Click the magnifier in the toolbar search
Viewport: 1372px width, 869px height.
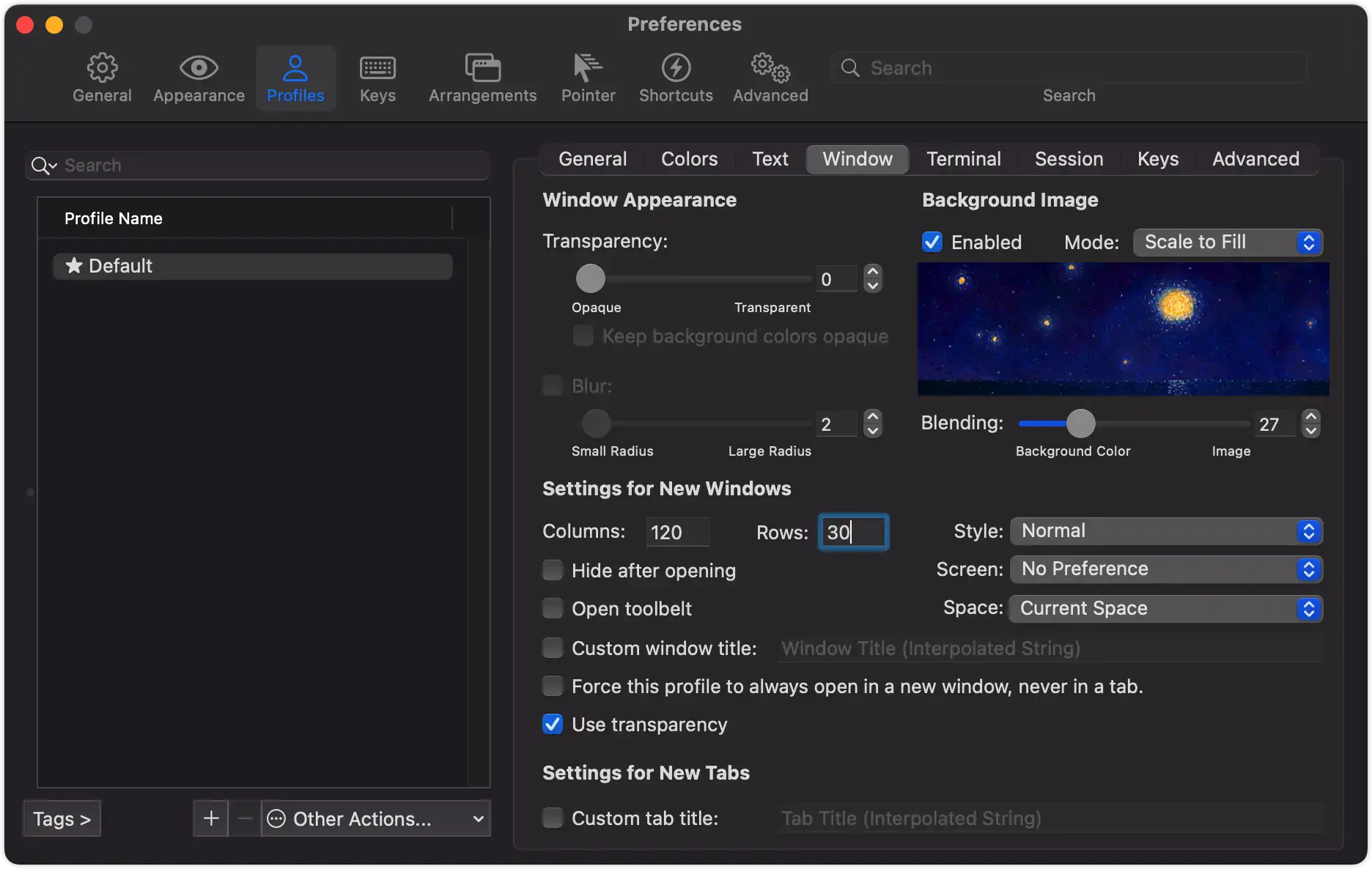tap(850, 68)
